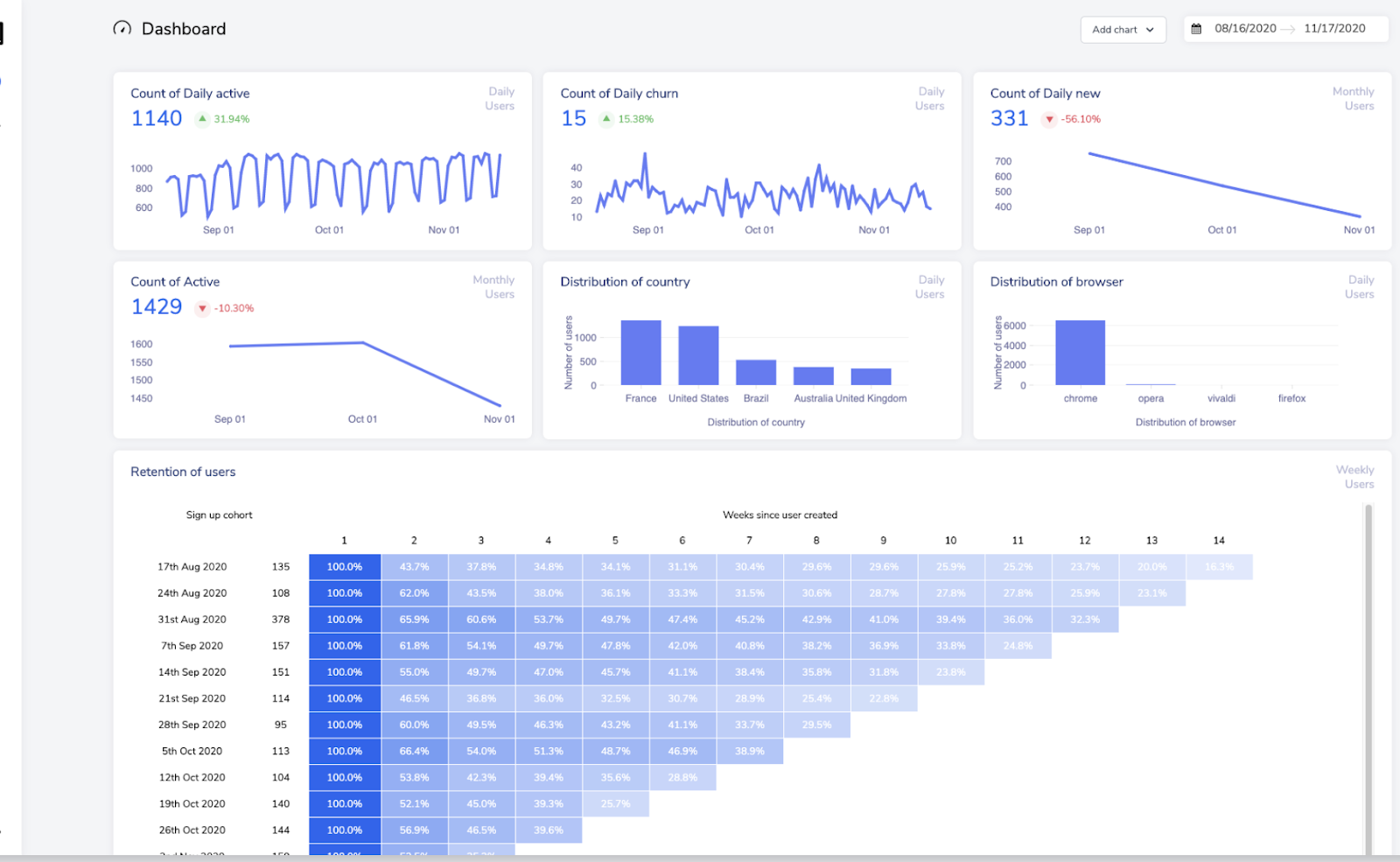Click the 32.3% retention cell

[x=1085, y=620]
